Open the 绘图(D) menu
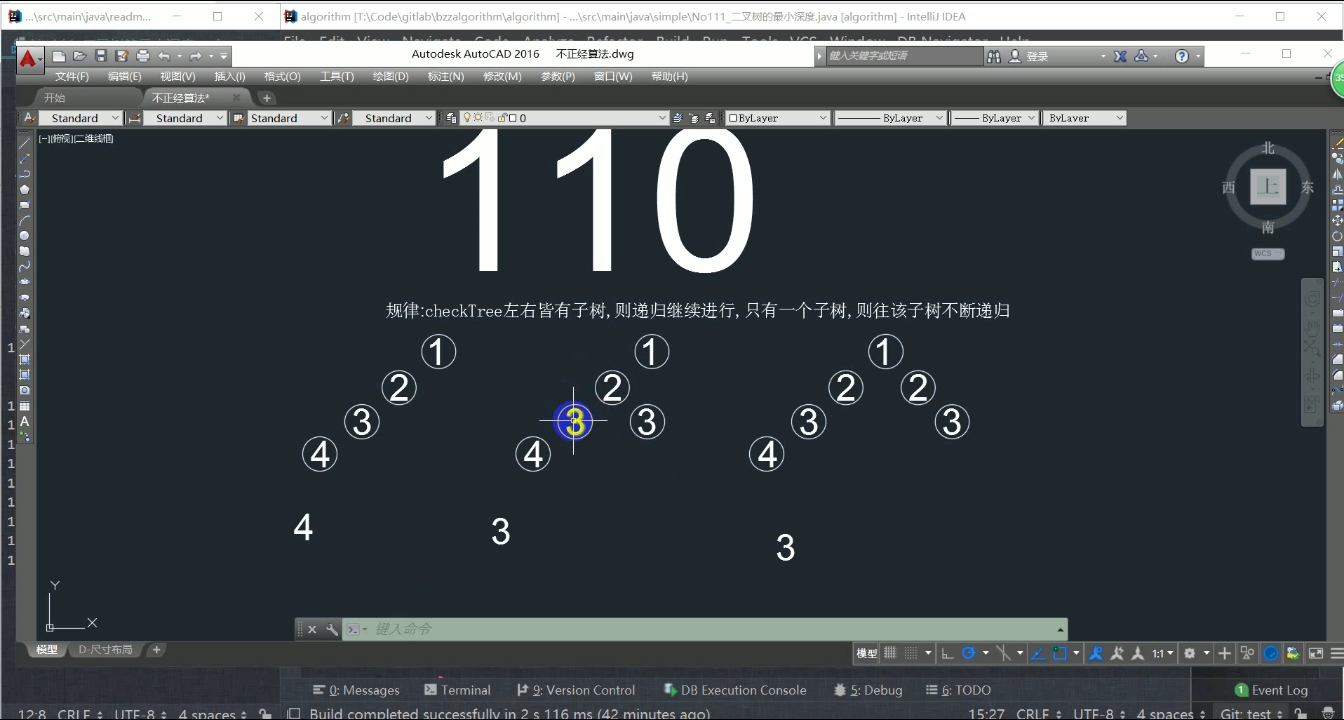The height and width of the screenshot is (720, 1344). pyautogui.click(x=391, y=77)
